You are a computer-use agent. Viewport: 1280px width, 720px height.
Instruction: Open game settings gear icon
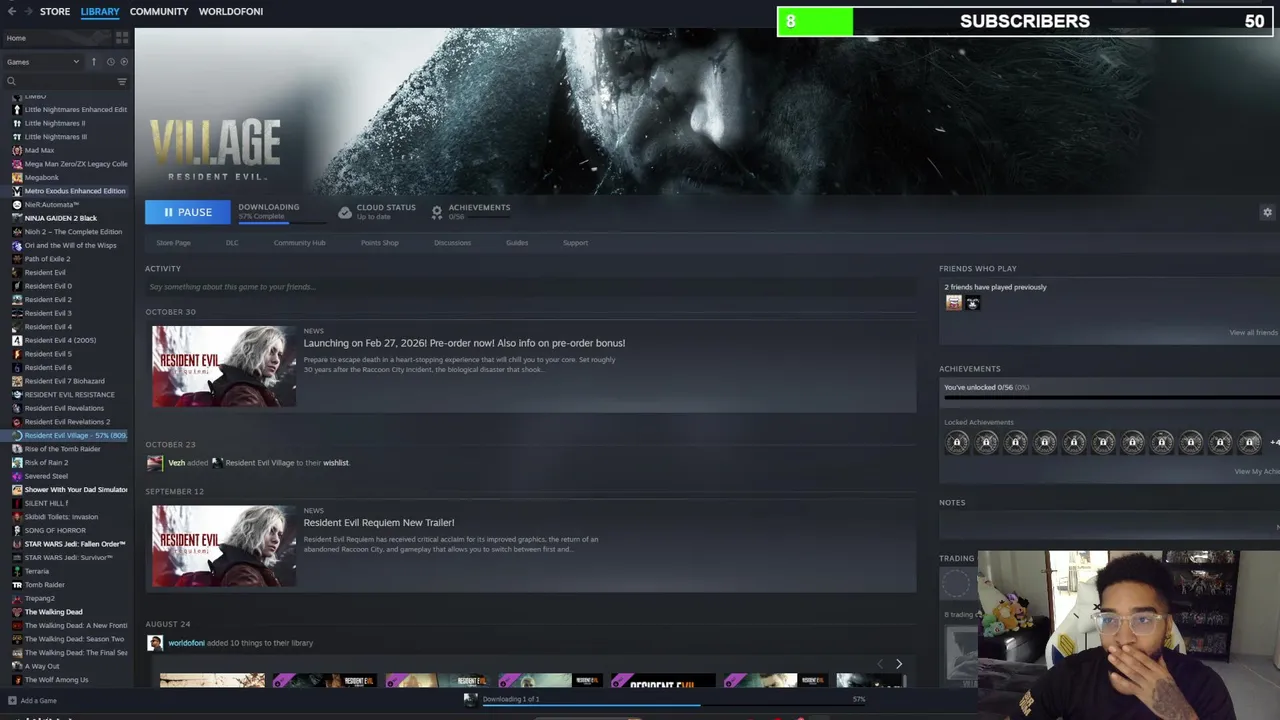(1267, 212)
